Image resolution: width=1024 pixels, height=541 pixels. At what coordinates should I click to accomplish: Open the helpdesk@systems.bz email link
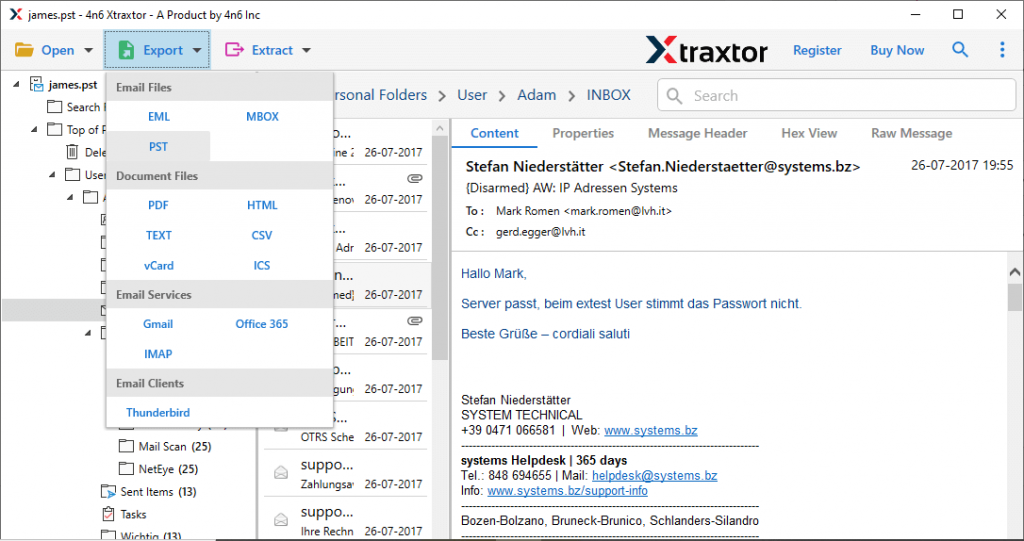[x=654, y=476]
